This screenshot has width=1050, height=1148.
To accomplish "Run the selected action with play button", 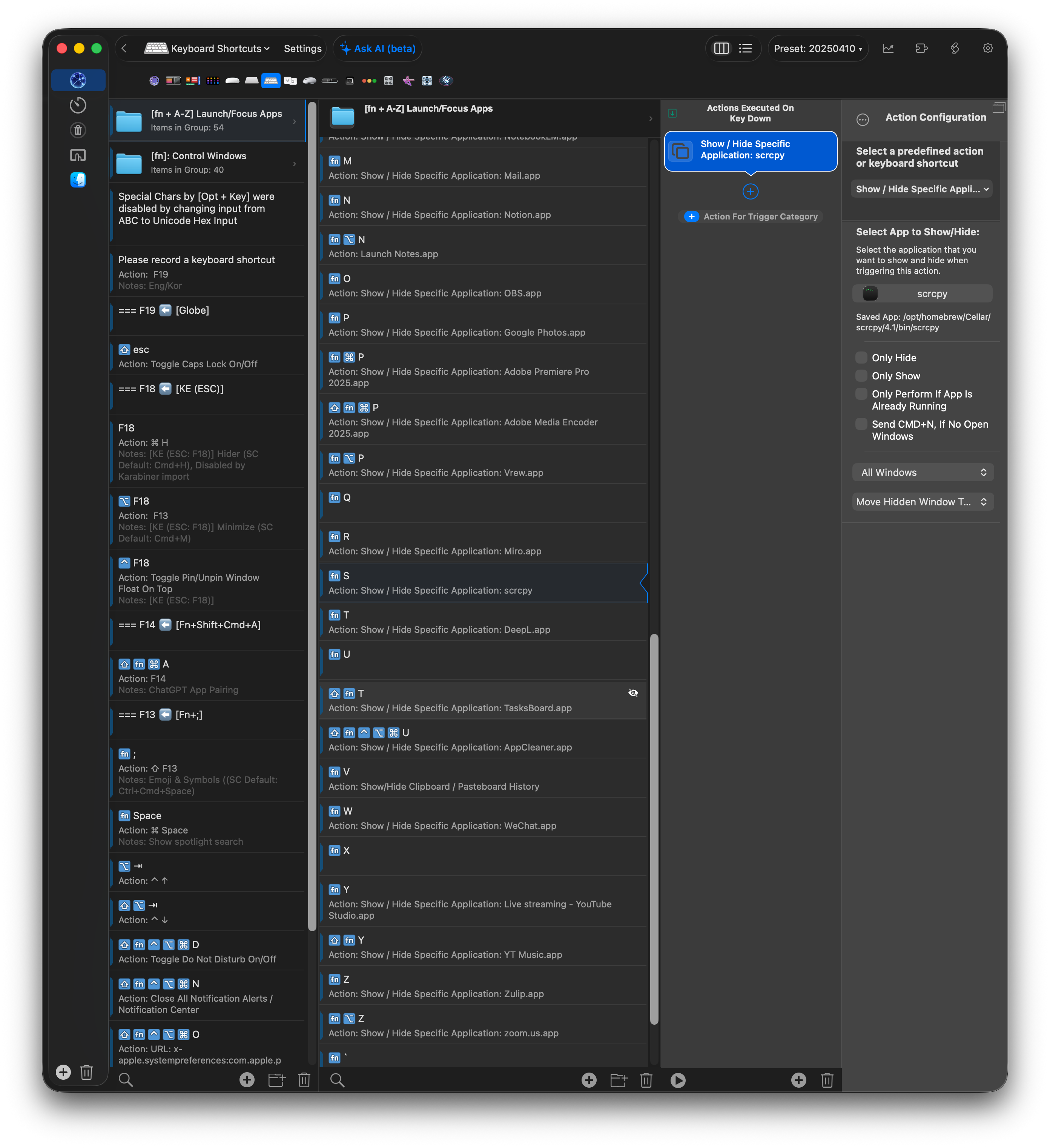I will (x=678, y=1080).
